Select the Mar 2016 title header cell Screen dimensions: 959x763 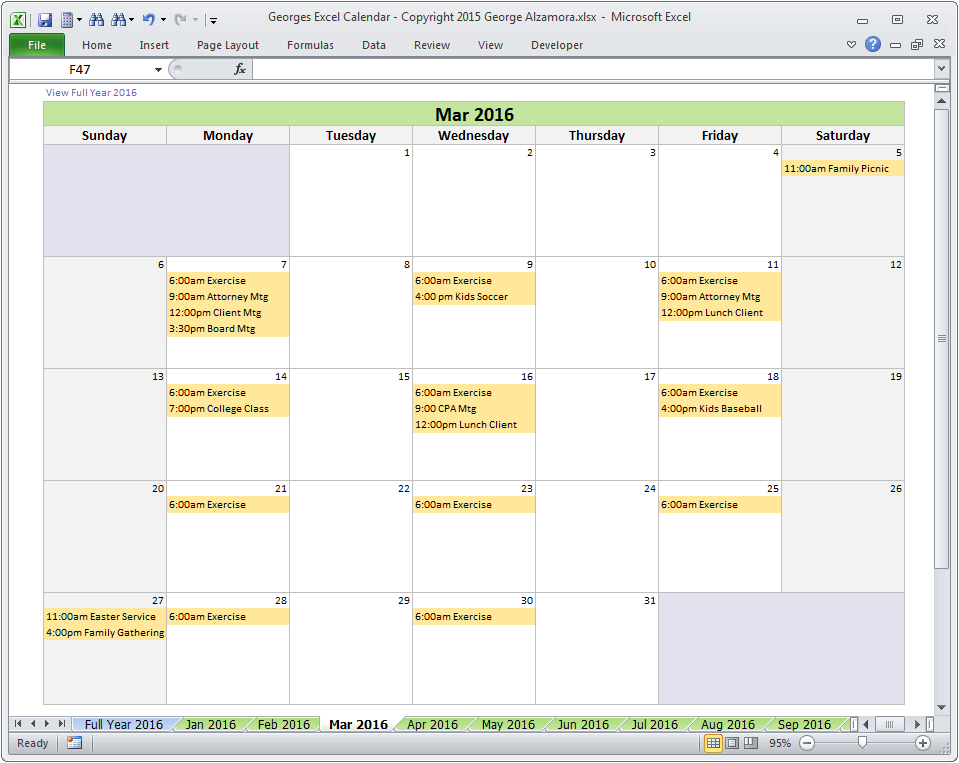tap(474, 114)
